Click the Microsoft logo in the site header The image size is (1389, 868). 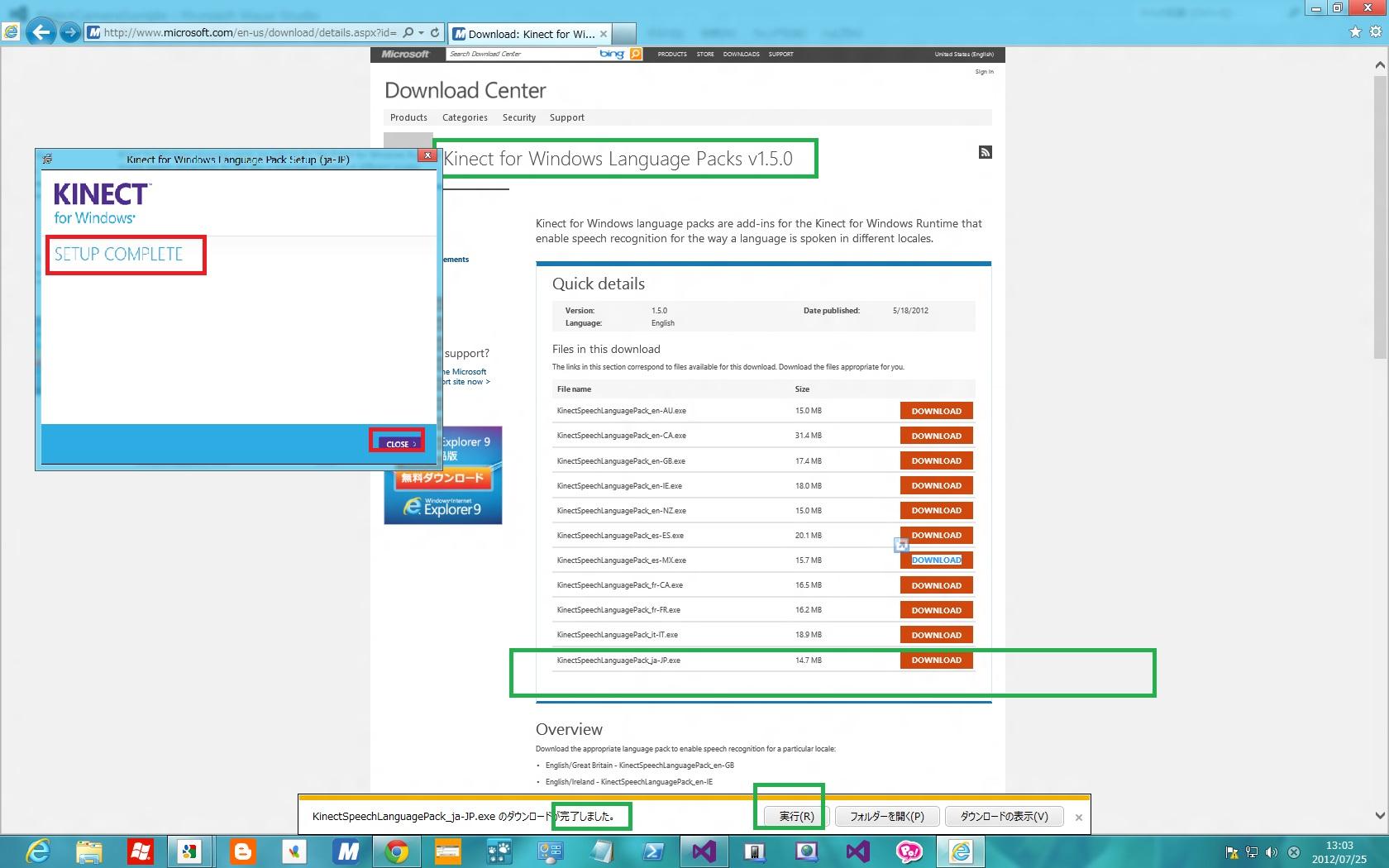tap(405, 55)
